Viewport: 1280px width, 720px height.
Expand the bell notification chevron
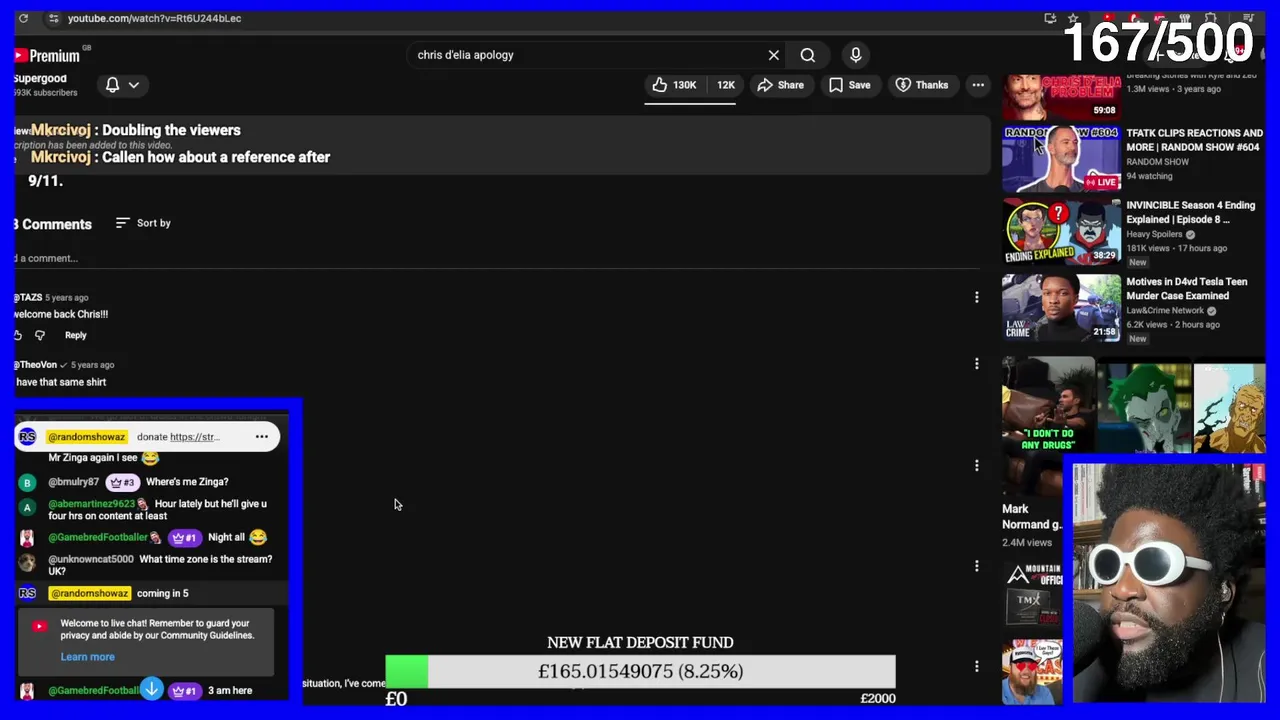133,85
